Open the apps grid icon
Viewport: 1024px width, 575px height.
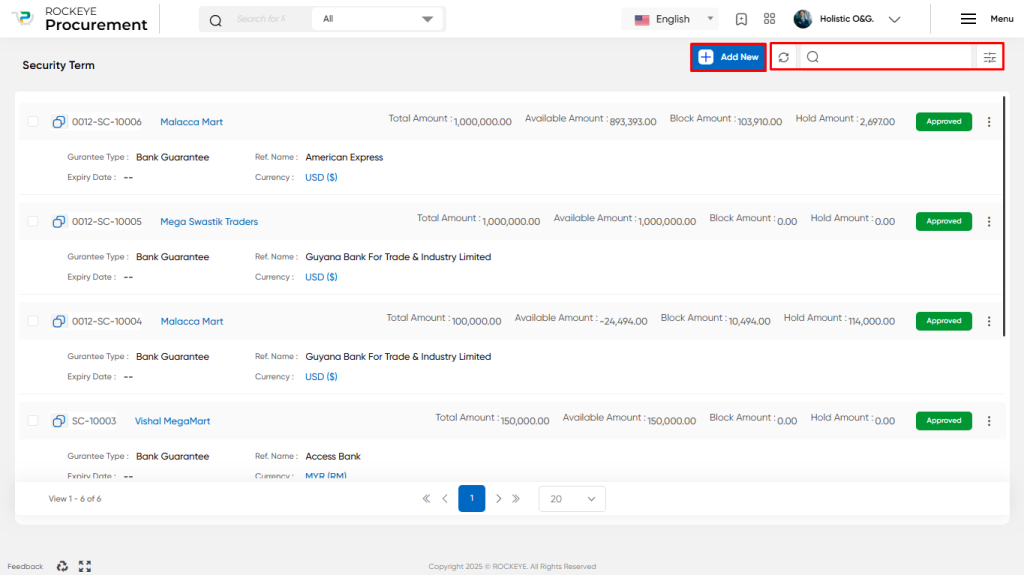[769, 19]
